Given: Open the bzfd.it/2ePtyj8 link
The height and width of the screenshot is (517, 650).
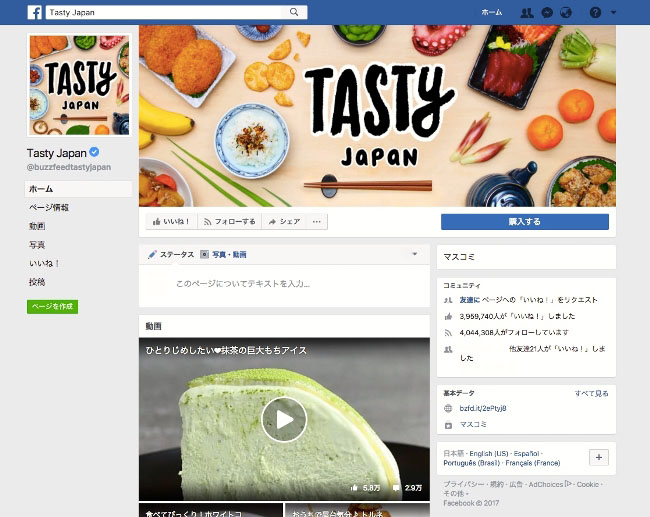Looking at the screenshot, I should pyautogui.click(x=483, y=408).
